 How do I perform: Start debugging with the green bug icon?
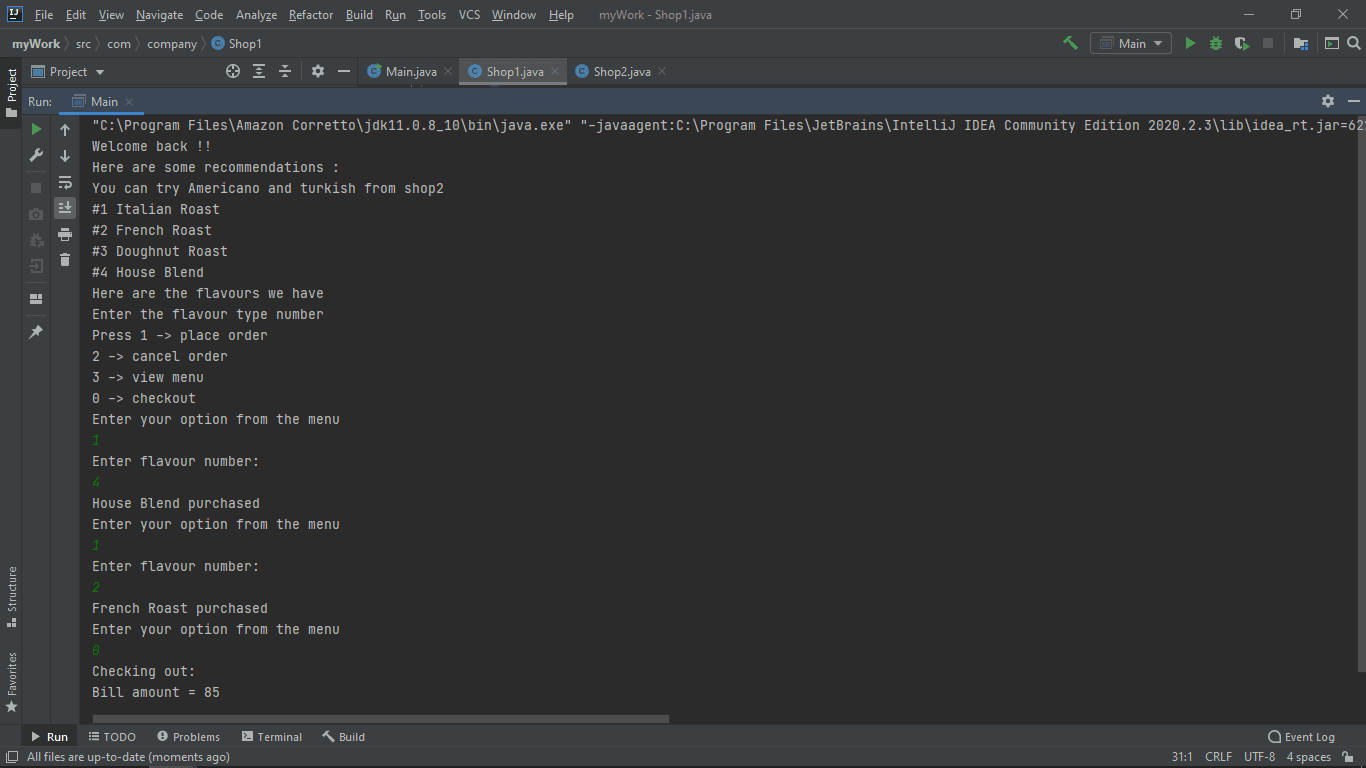coord(1216,43)
